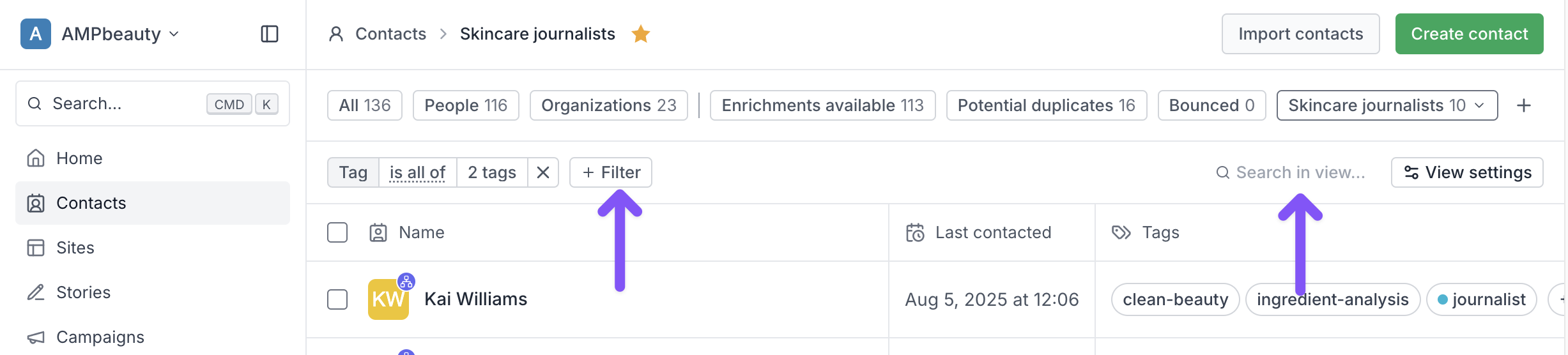Collapse the sidebar panel icon
This screenshot has height=355, width=1568.
point(270,34)
